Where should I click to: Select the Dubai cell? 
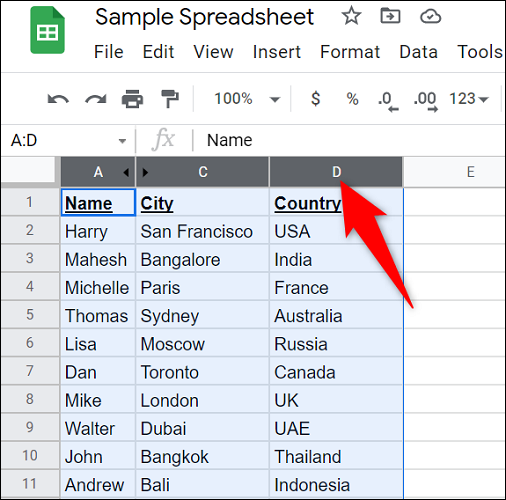pyautogui.click(x=203, y=428)
